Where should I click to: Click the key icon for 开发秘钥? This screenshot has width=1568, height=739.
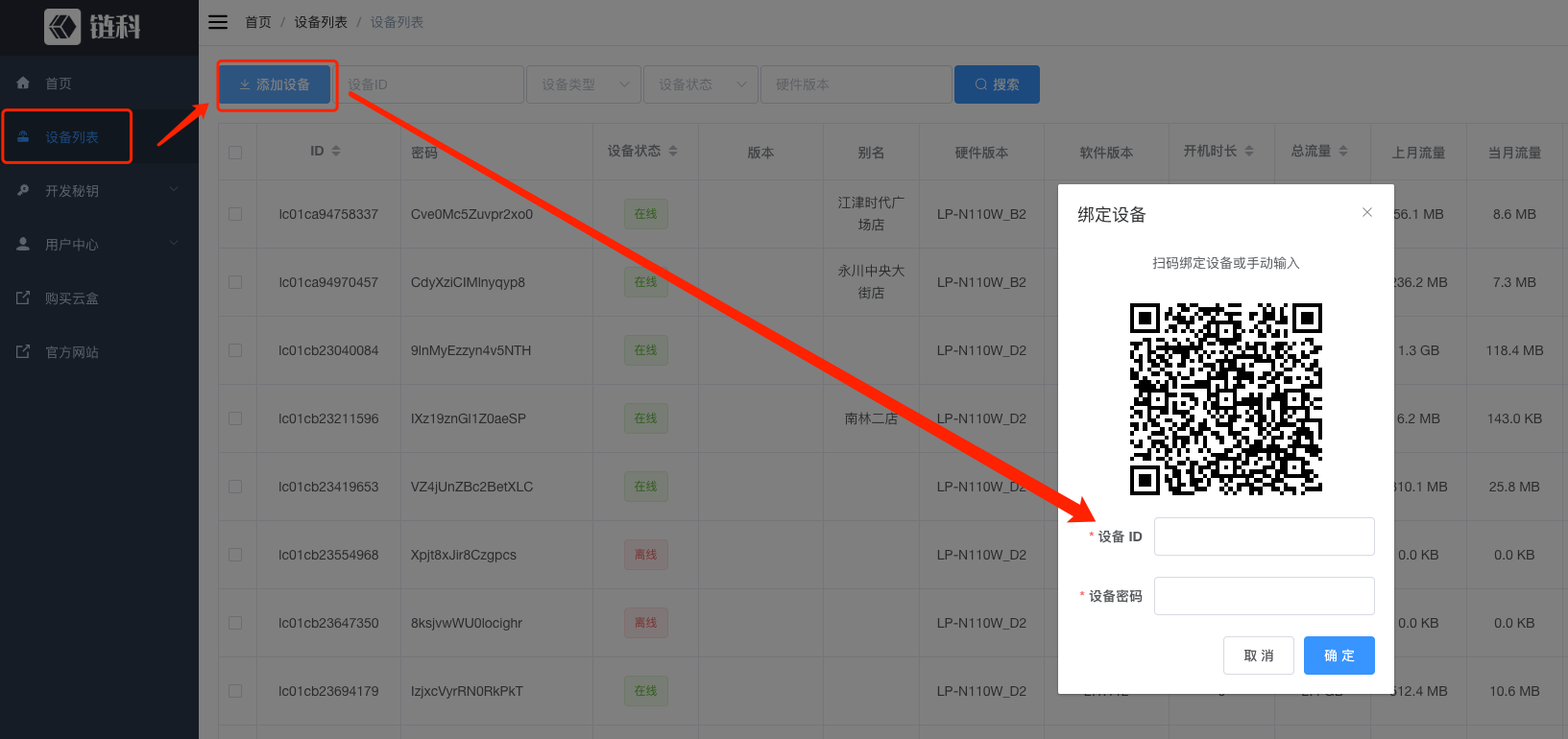(23, 191)
